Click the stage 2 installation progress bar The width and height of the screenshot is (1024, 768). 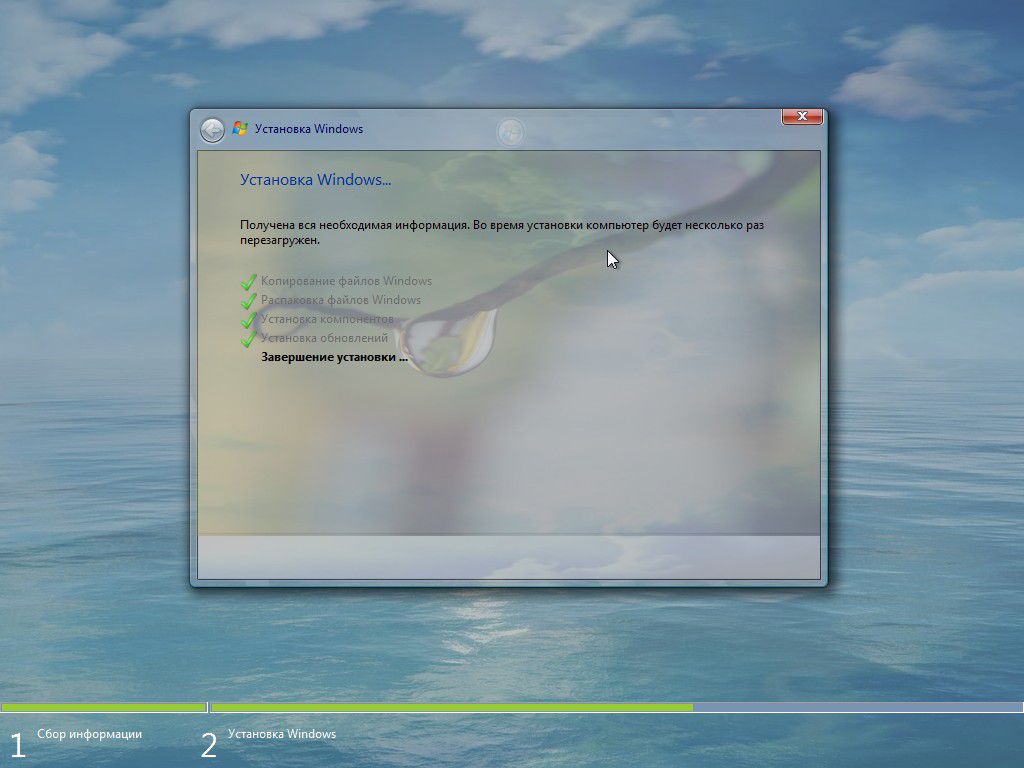point(616,707)
